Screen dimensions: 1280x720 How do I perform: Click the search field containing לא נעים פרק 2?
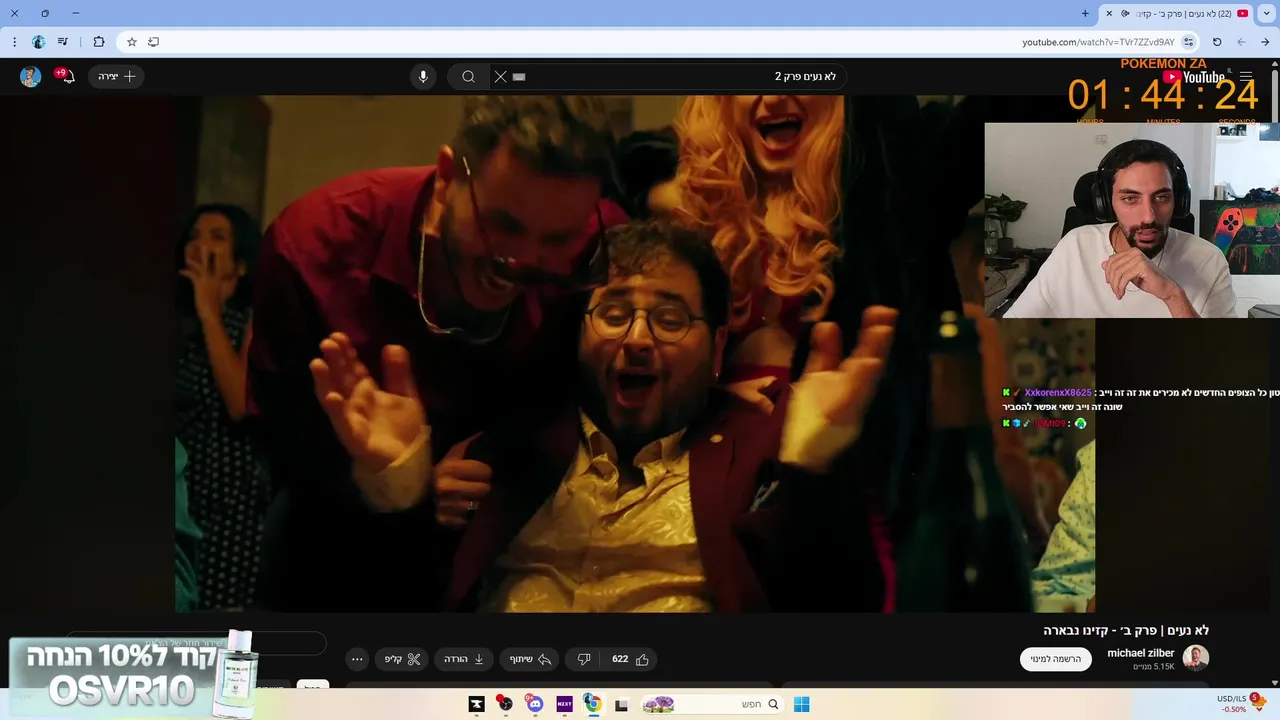tap(667, 76)
